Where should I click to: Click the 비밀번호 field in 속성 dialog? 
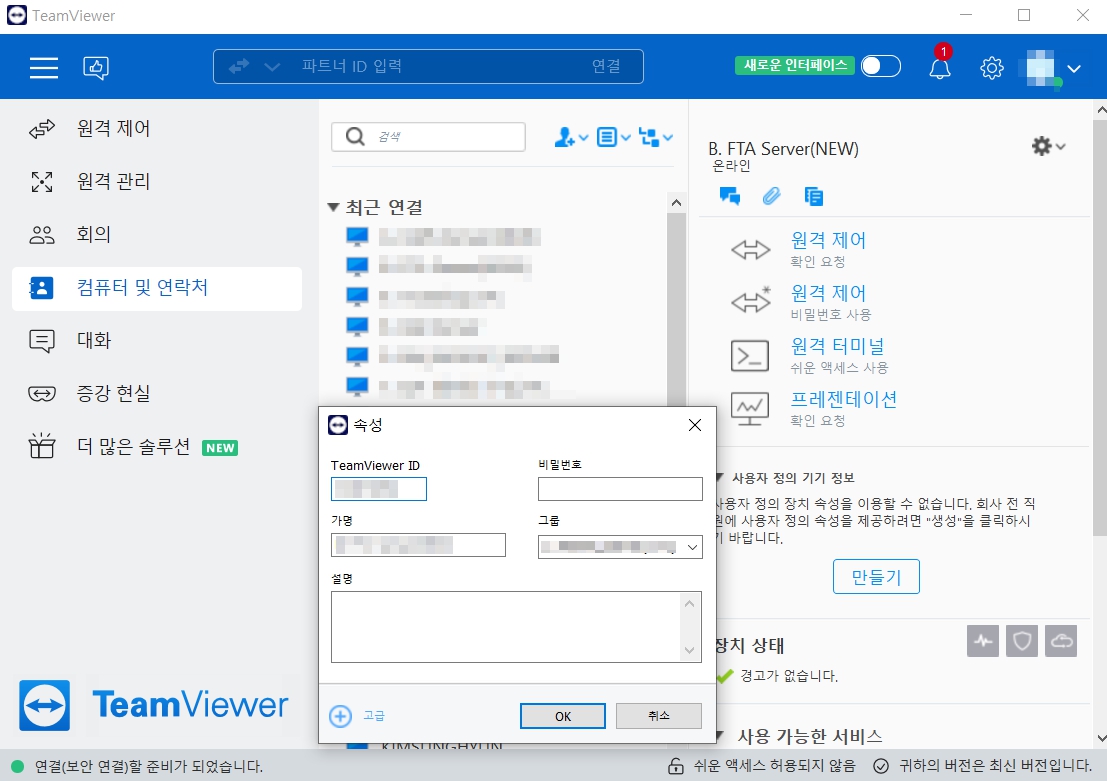(620, 489)
